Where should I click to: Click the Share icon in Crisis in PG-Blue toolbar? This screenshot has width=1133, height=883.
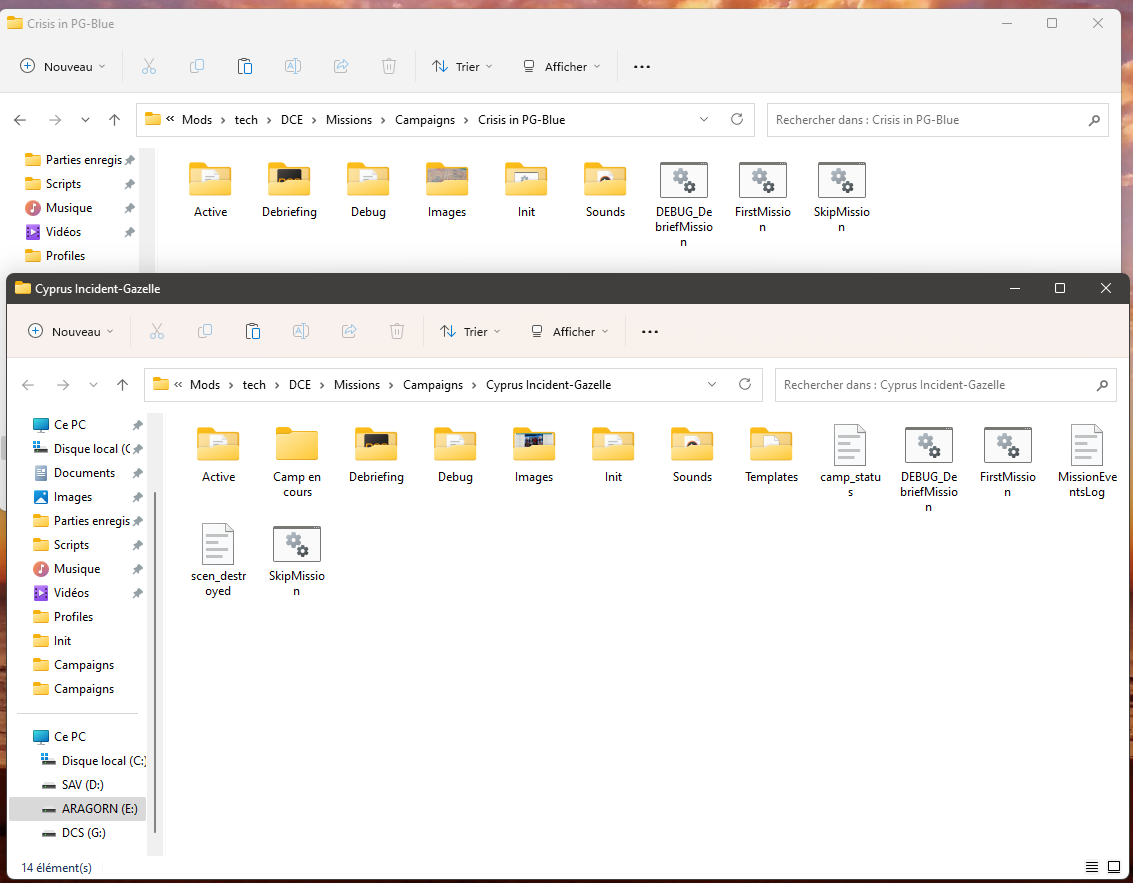click(x=341, y=66)
